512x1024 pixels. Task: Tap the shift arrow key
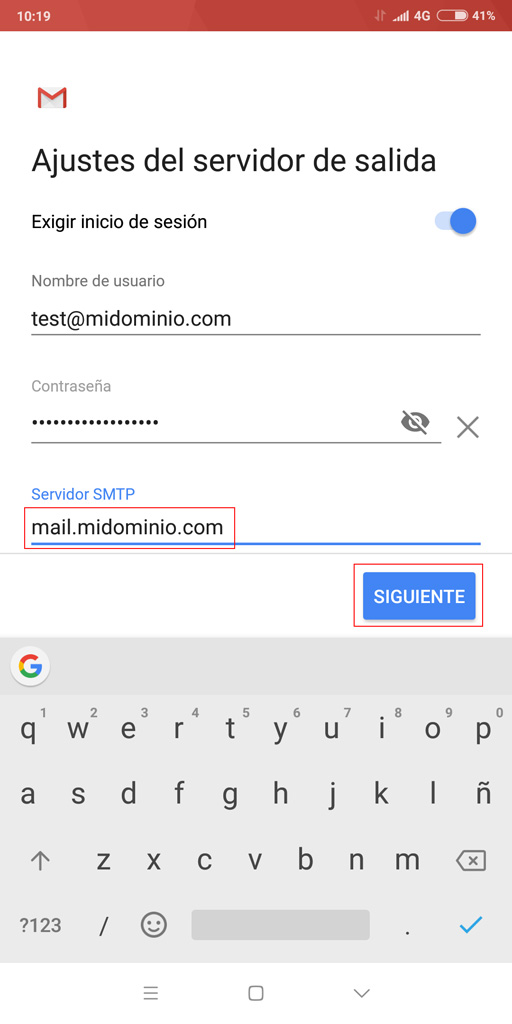click(x=40, y=861)
